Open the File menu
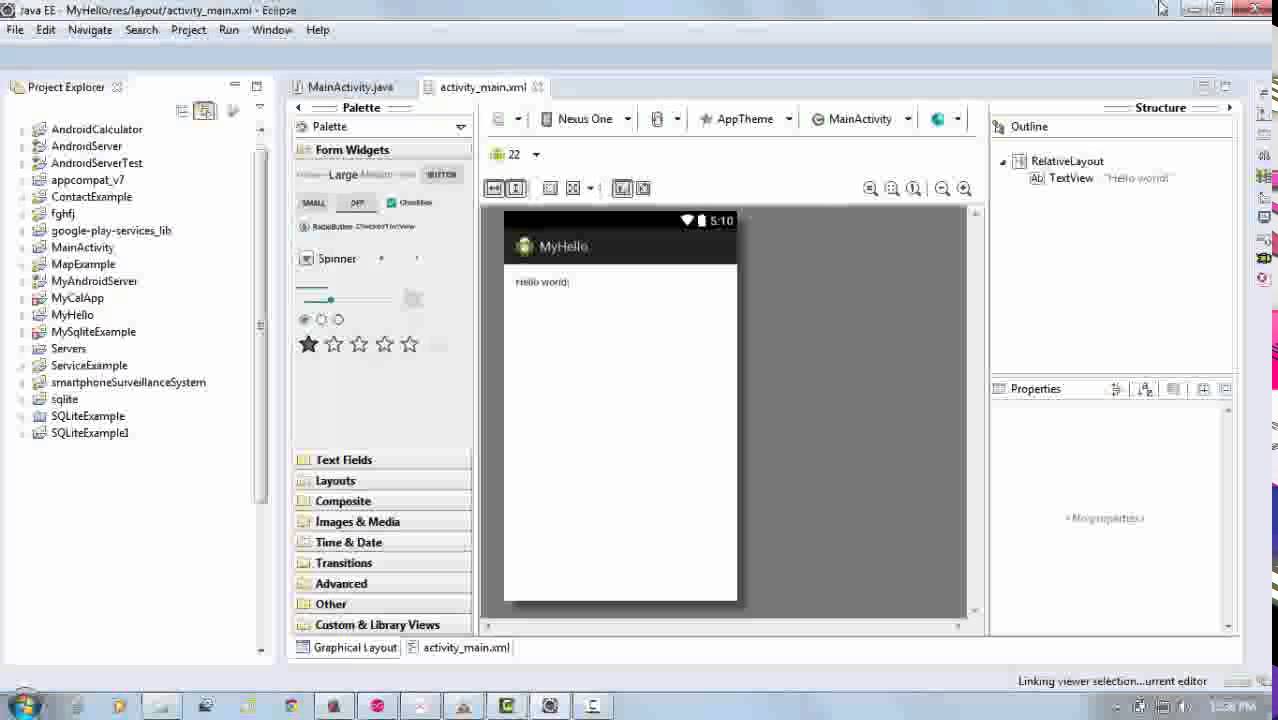The image size is (1278, 720). coord(15,30)
